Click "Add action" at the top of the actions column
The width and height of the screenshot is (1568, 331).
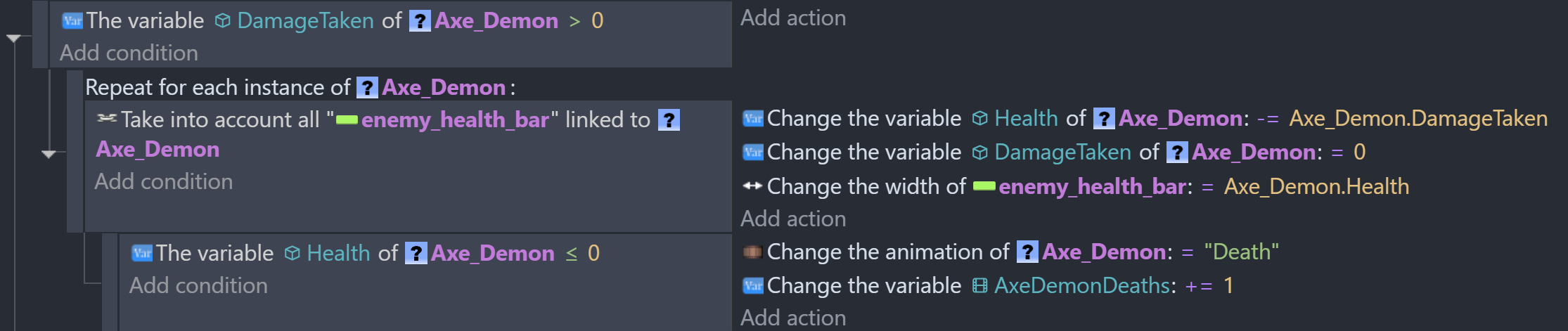click(793, 18)
